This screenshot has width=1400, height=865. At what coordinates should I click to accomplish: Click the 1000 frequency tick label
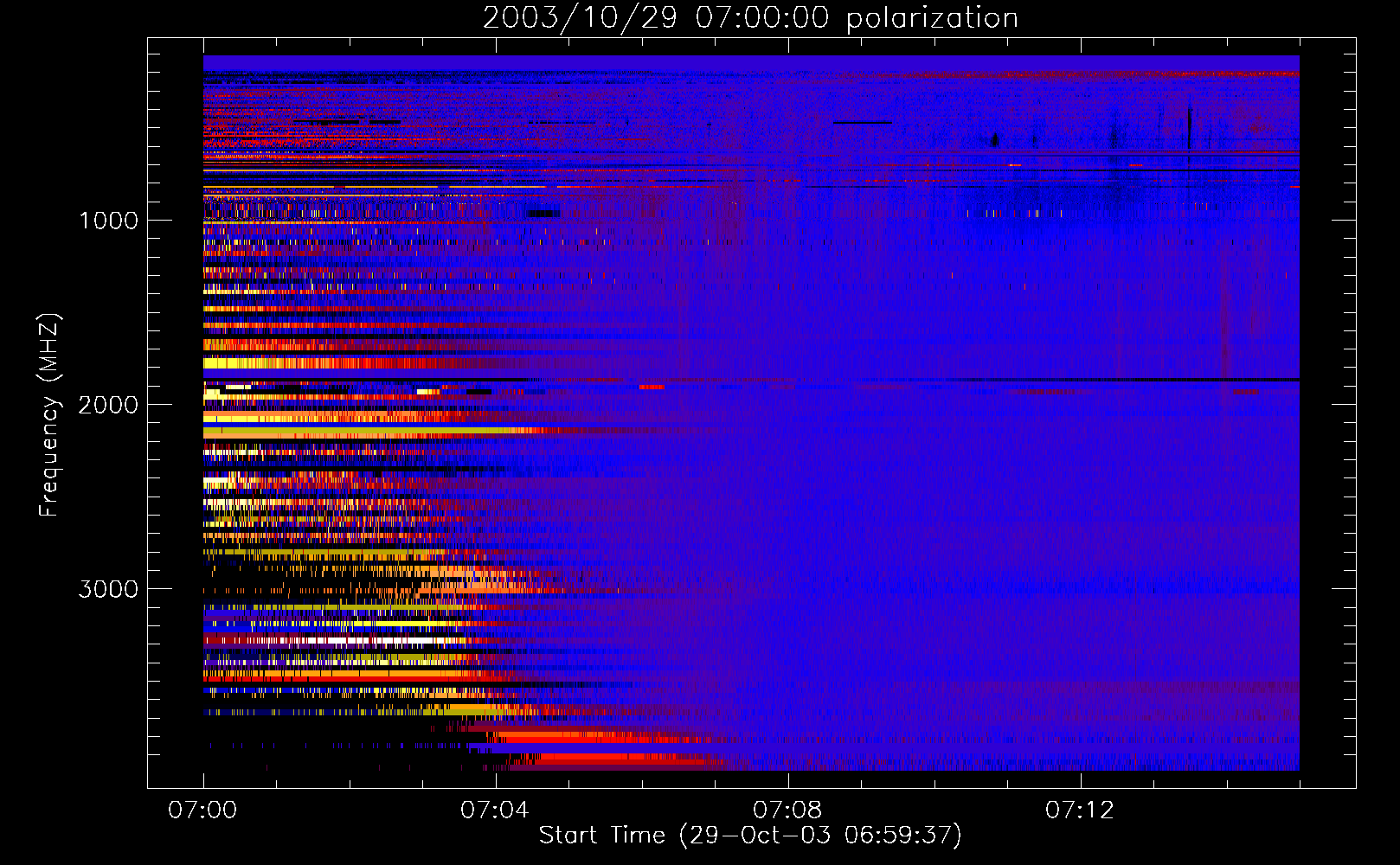pyautogui.click(x=109, y=221)
